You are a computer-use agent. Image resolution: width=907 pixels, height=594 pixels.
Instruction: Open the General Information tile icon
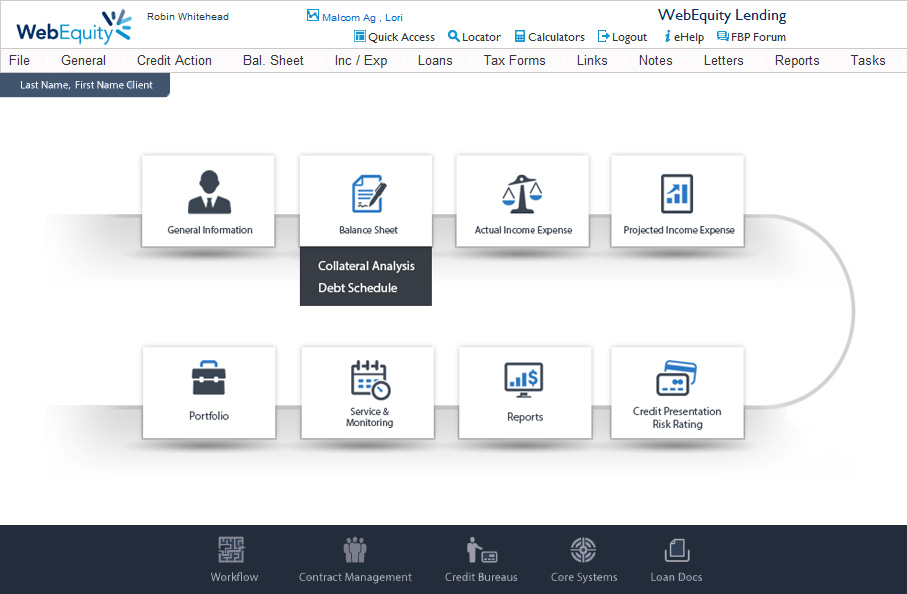click(209, 191)
